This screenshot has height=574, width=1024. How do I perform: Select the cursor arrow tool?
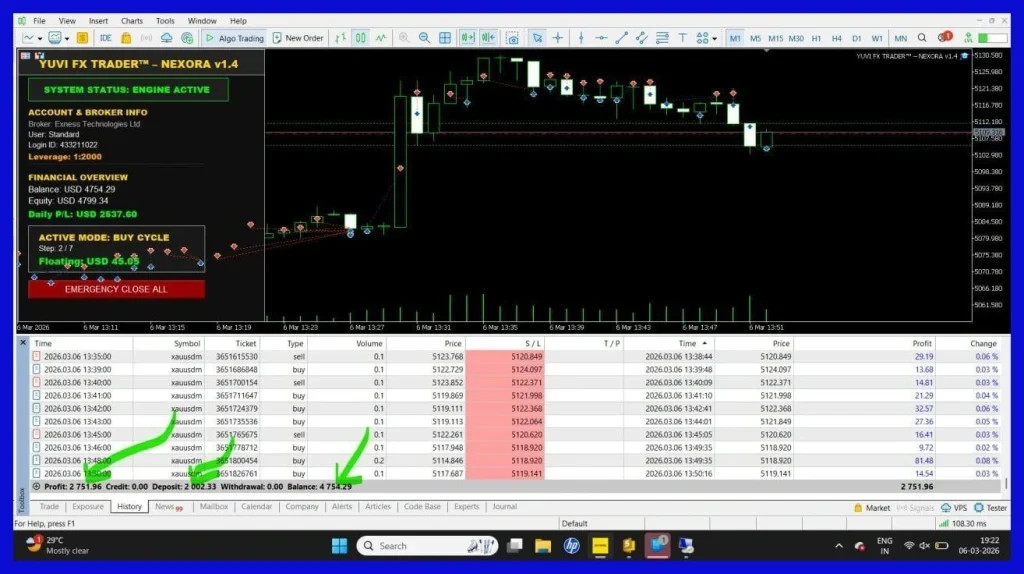pos(537,38)
